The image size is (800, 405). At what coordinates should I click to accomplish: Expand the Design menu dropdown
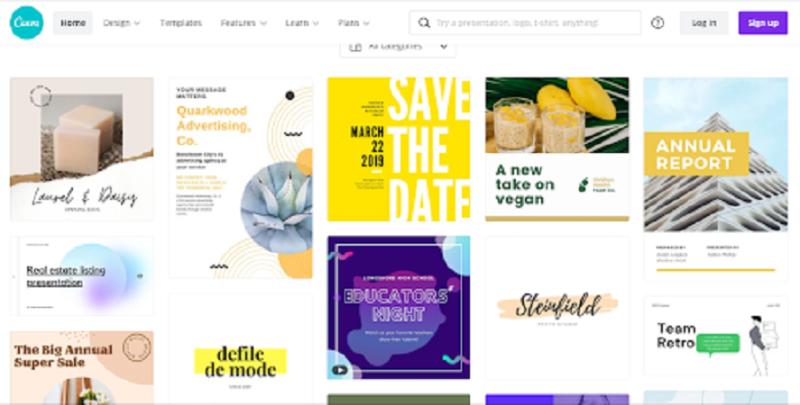(x=121, y=23)
